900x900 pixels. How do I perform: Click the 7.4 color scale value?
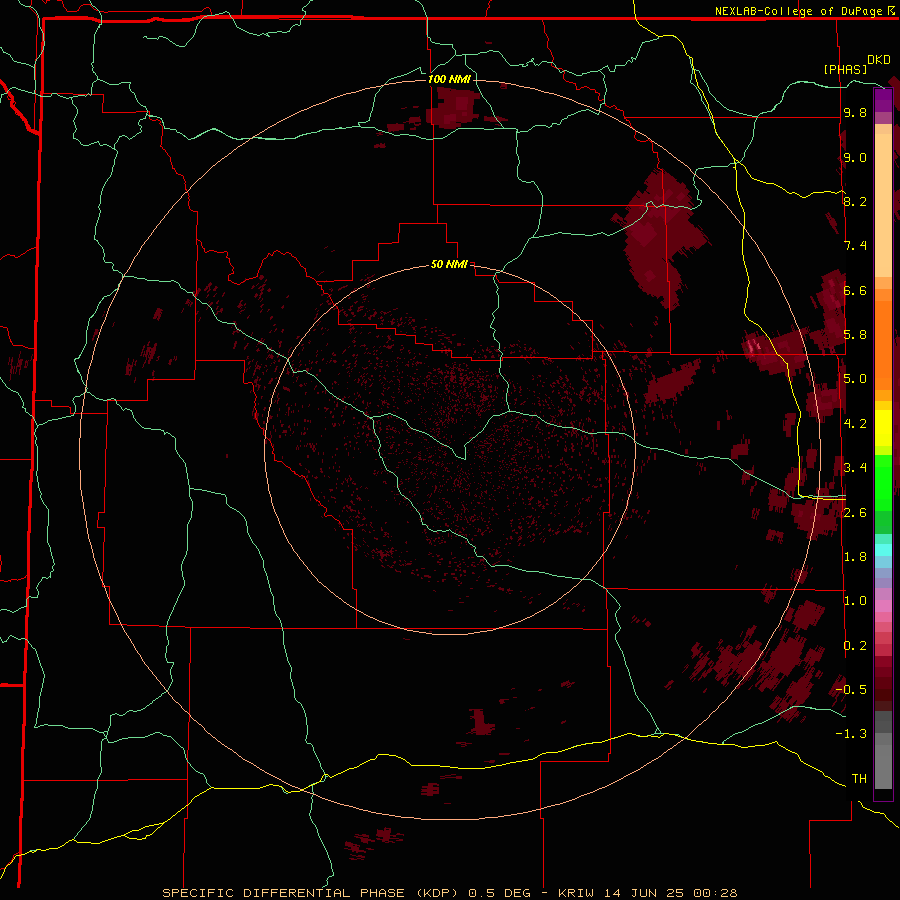(855, 246)
